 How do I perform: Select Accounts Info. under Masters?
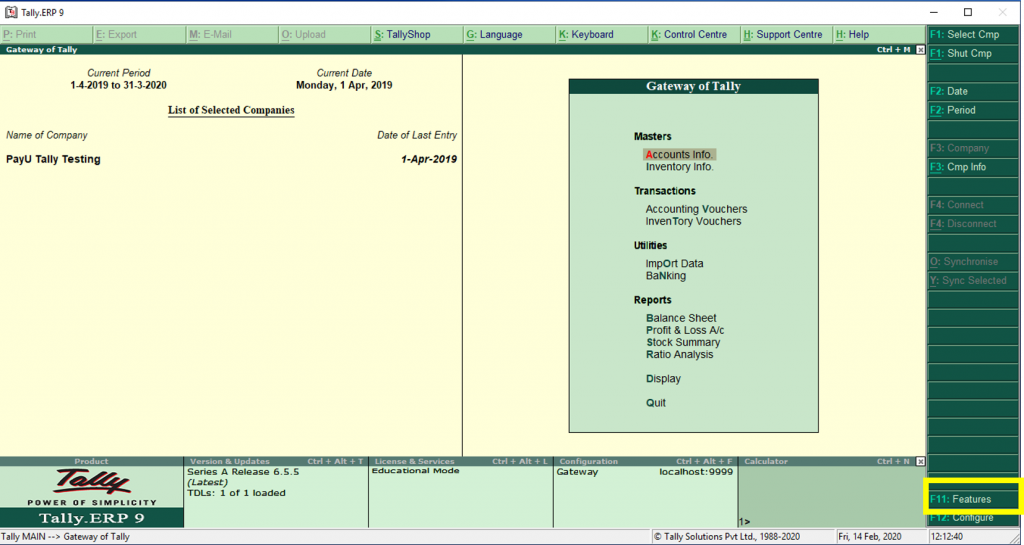[679, 155]
